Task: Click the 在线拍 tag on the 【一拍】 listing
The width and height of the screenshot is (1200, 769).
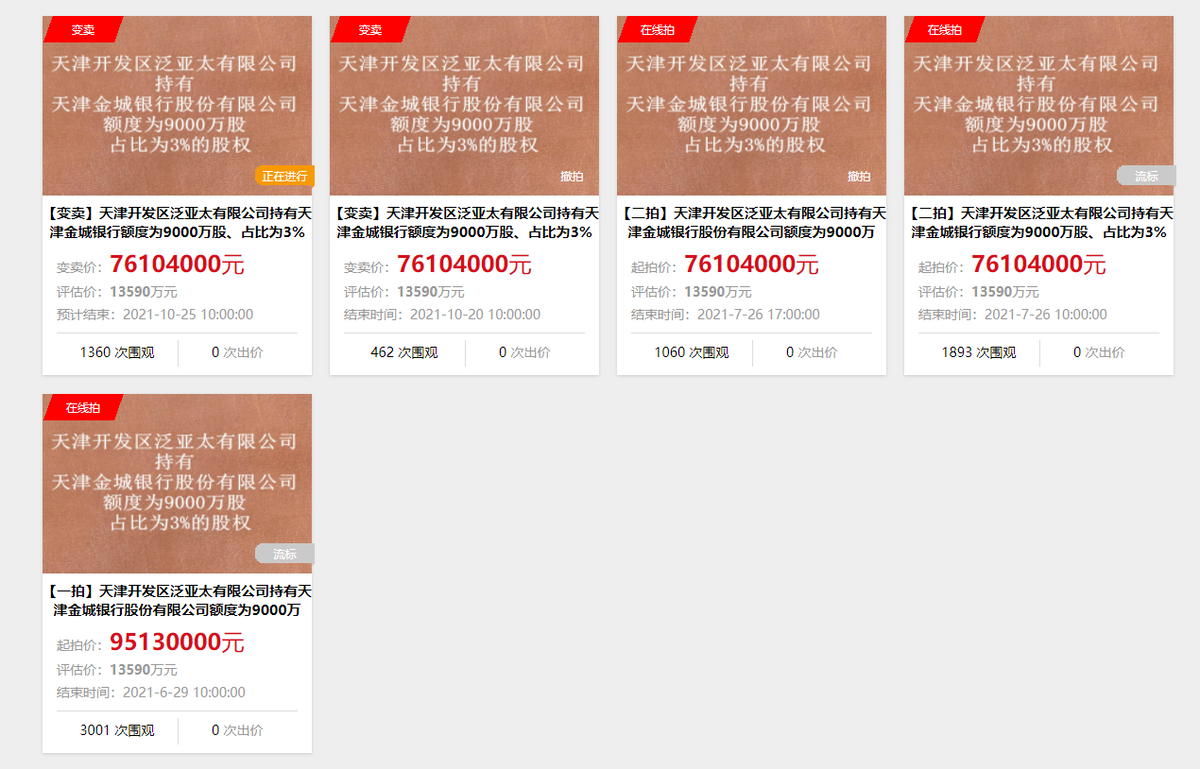Action: pyautogui.click(x=83, y=408)
